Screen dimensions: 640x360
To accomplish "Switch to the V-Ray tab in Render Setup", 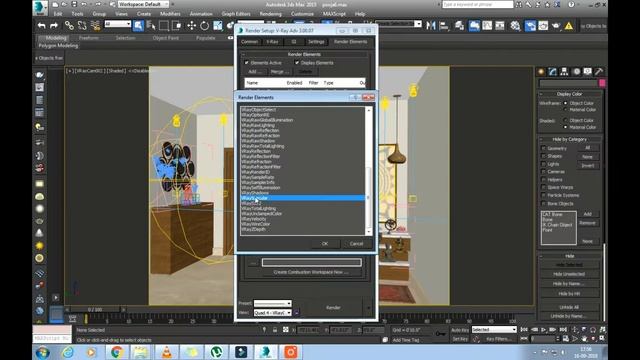I will [x=272, y=42].
